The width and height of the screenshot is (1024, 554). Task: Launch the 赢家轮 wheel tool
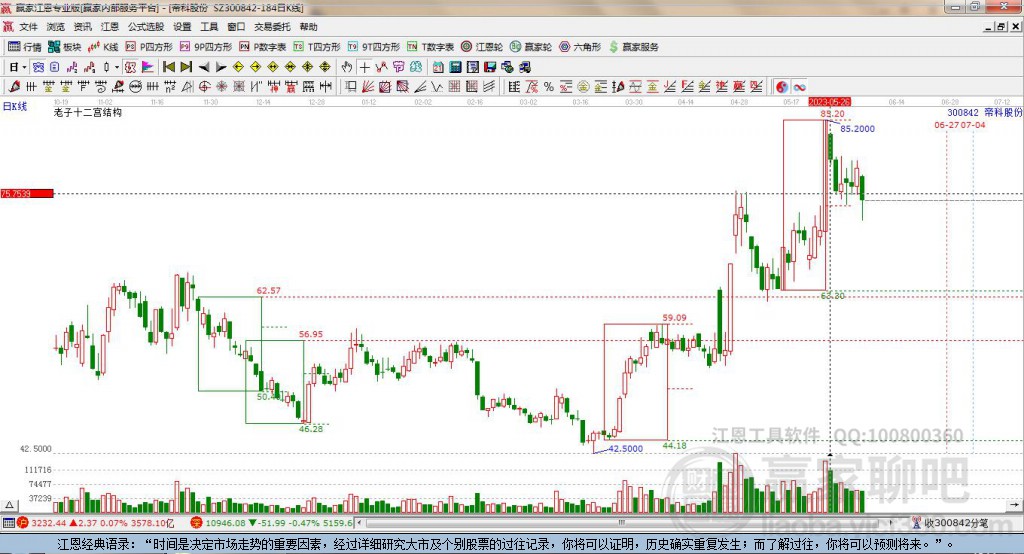click(531, 47)
